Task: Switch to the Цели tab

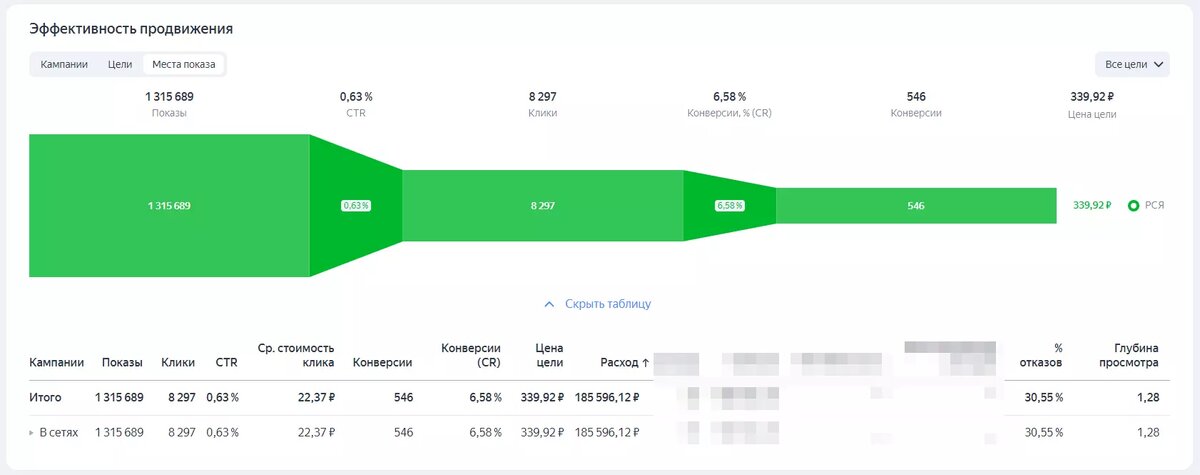Action: click(120, 65)
